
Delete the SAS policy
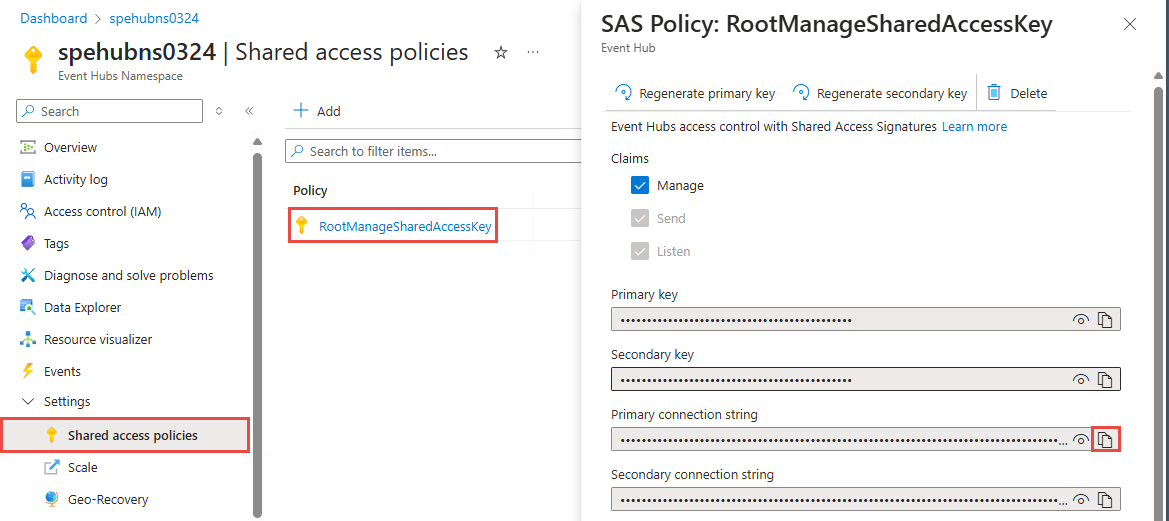click(1017, 93)
